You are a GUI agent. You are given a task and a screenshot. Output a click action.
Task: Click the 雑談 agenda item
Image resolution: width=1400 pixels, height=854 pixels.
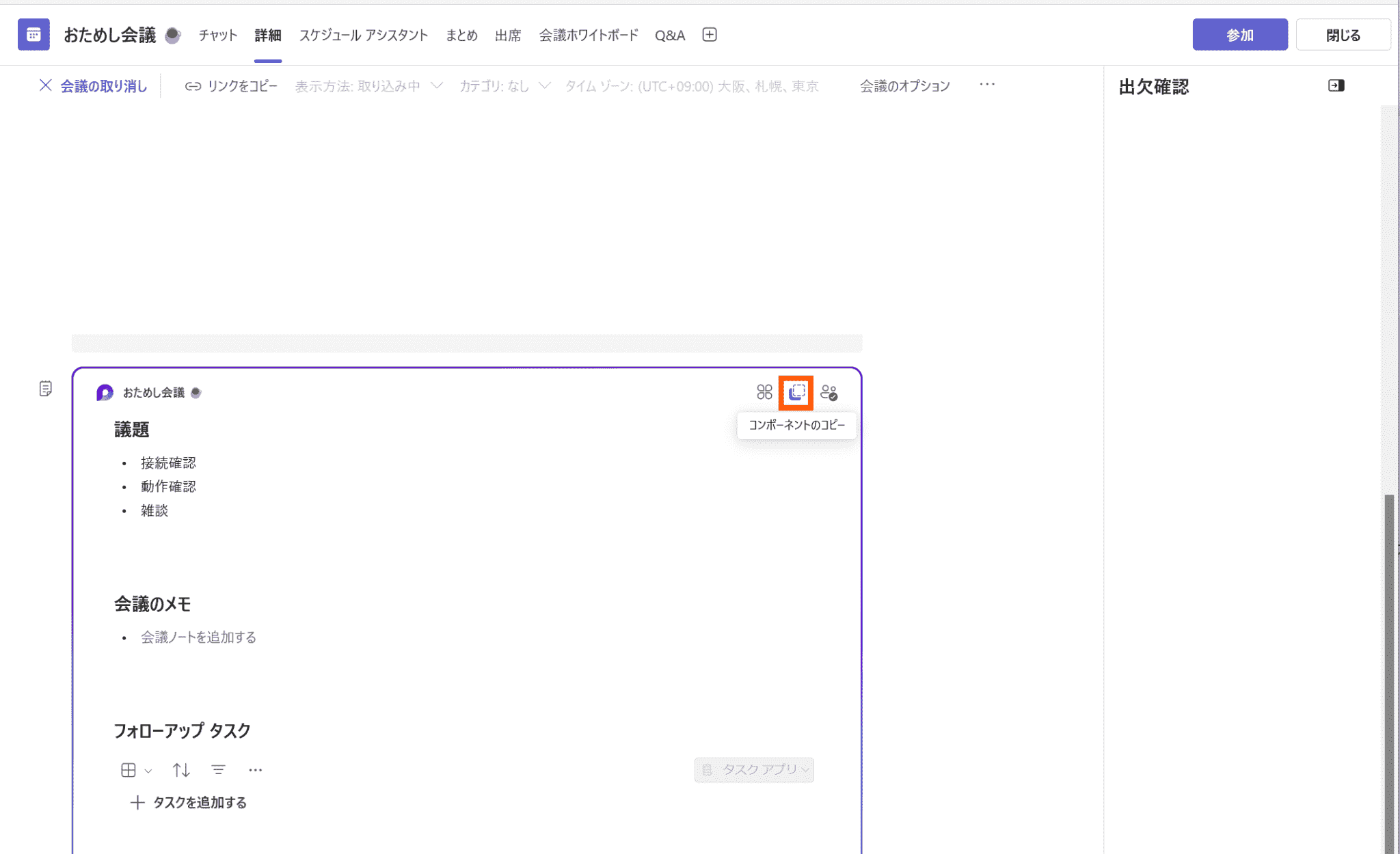pos(154,510)
